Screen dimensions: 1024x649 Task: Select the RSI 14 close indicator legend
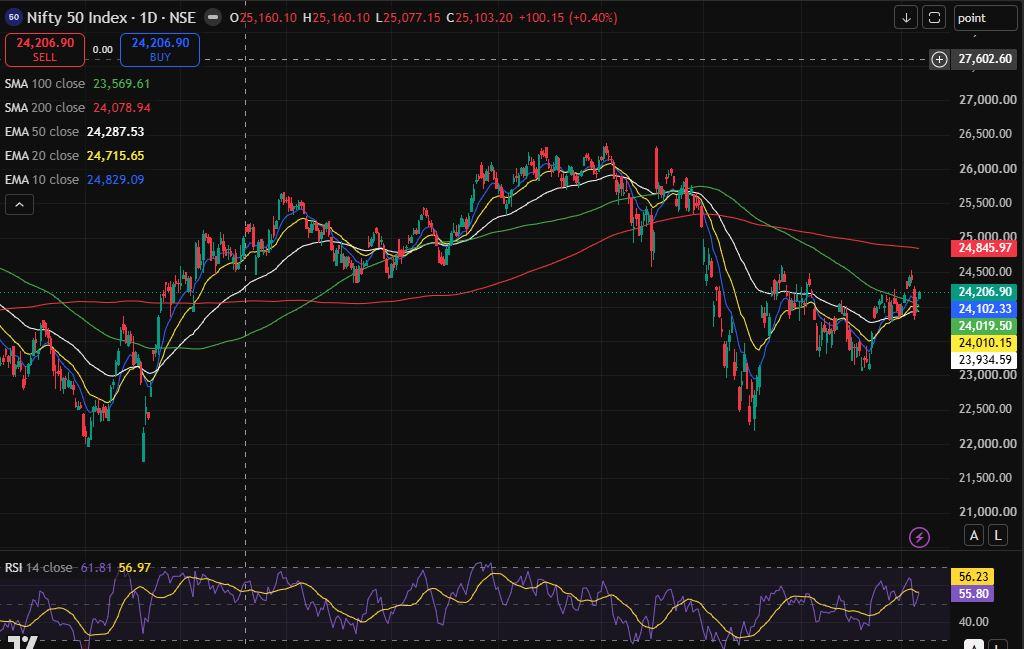click(x=77, y=567)
